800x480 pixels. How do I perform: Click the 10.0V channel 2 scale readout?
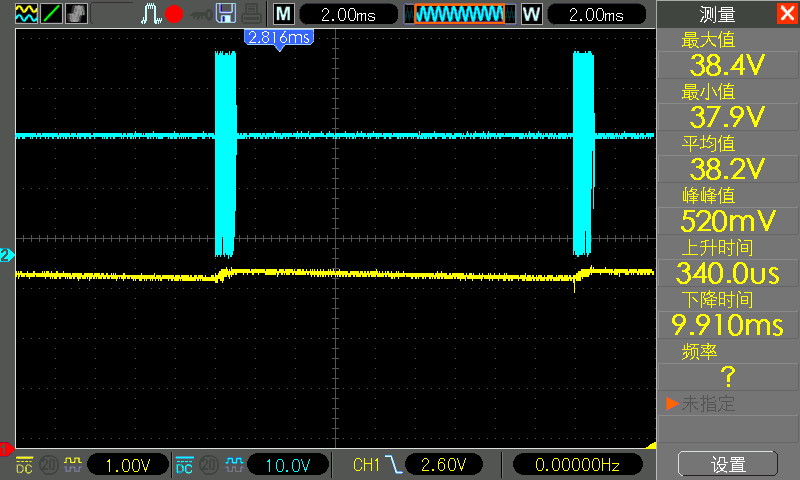pyautogui.click(x=288, y=465)
